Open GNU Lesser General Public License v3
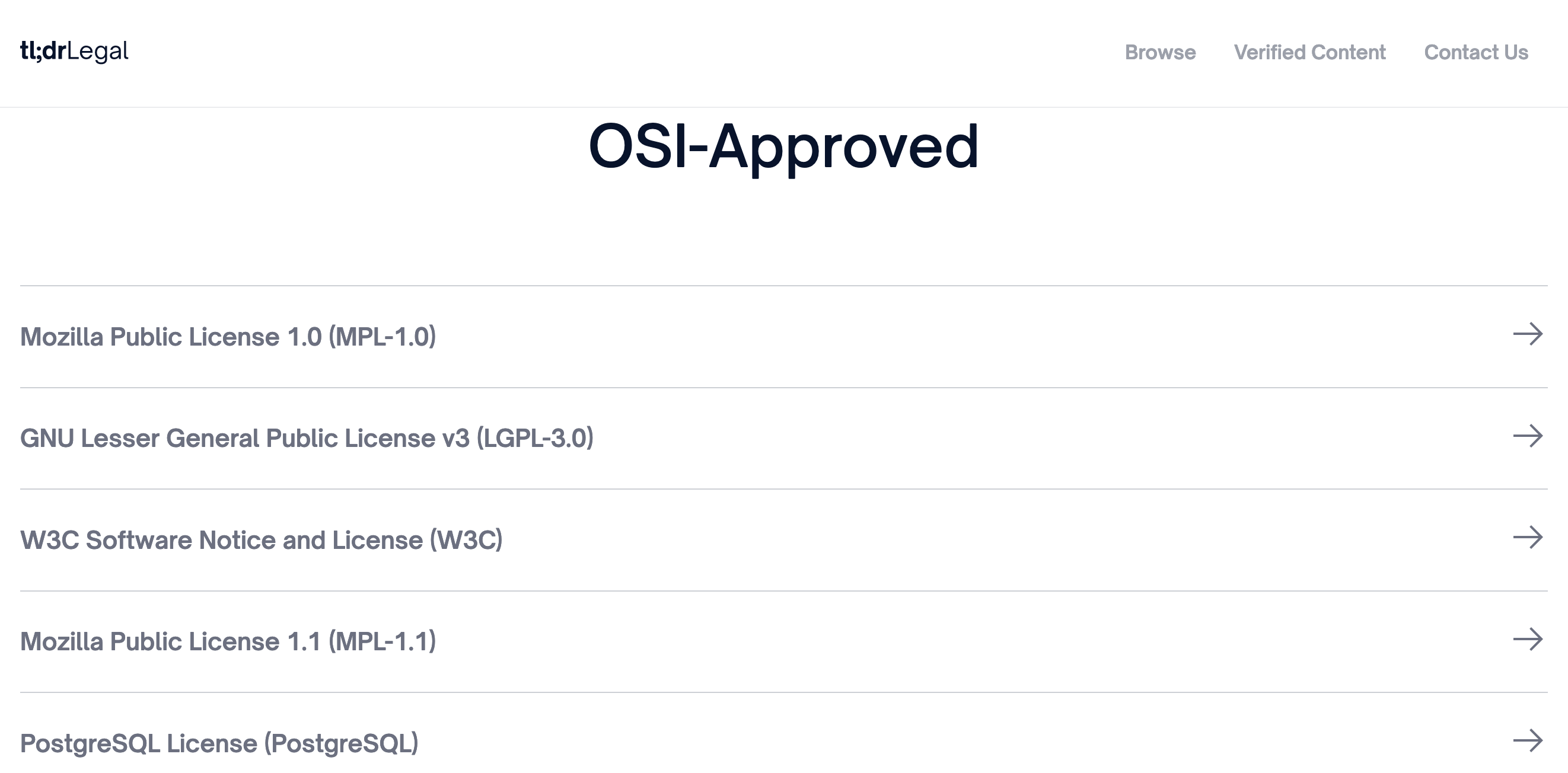The width and height of the screenshot is (1568, 773). coord(244,438)
